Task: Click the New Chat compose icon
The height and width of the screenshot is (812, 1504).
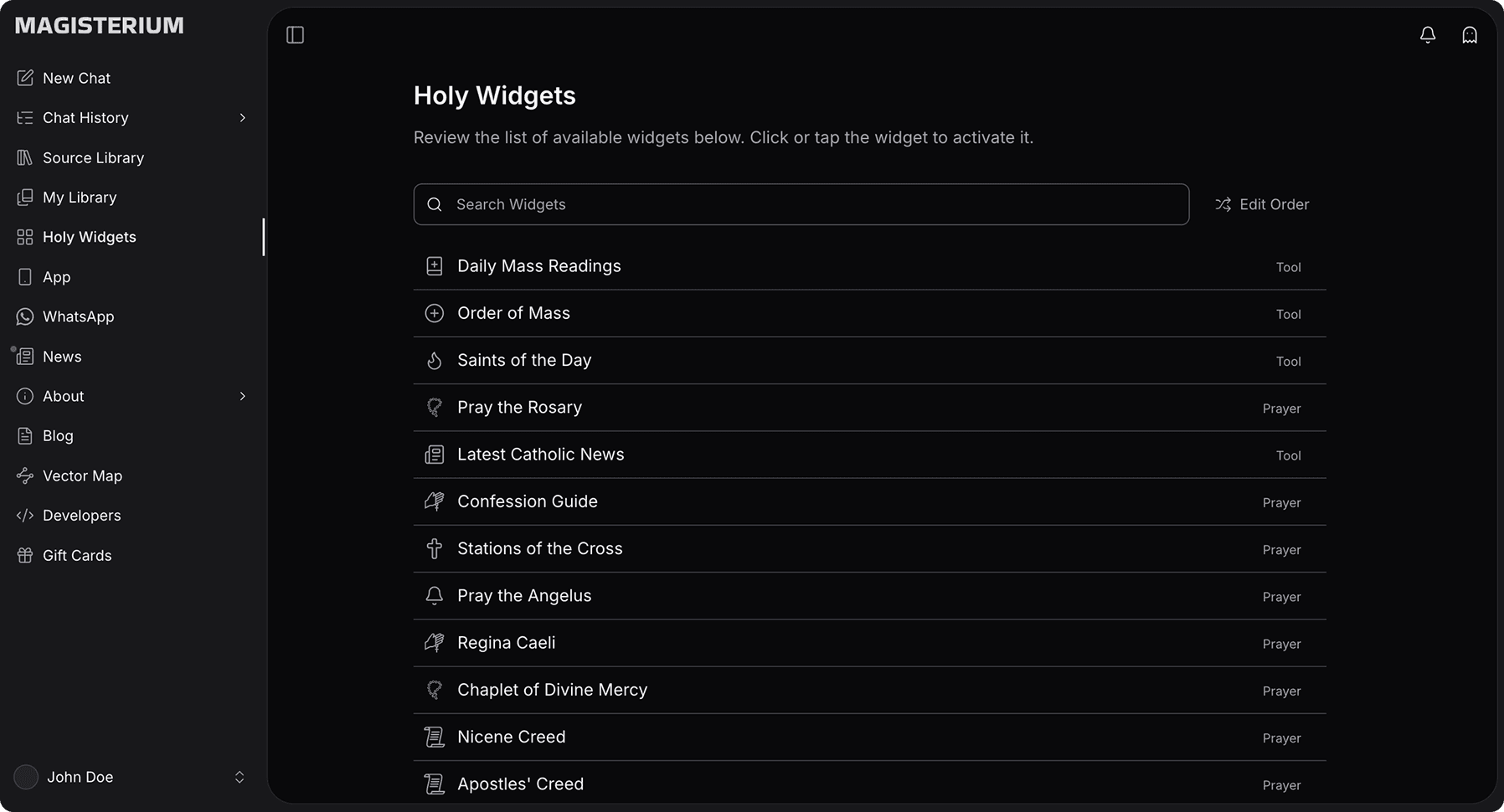Action: click(25, 78)
